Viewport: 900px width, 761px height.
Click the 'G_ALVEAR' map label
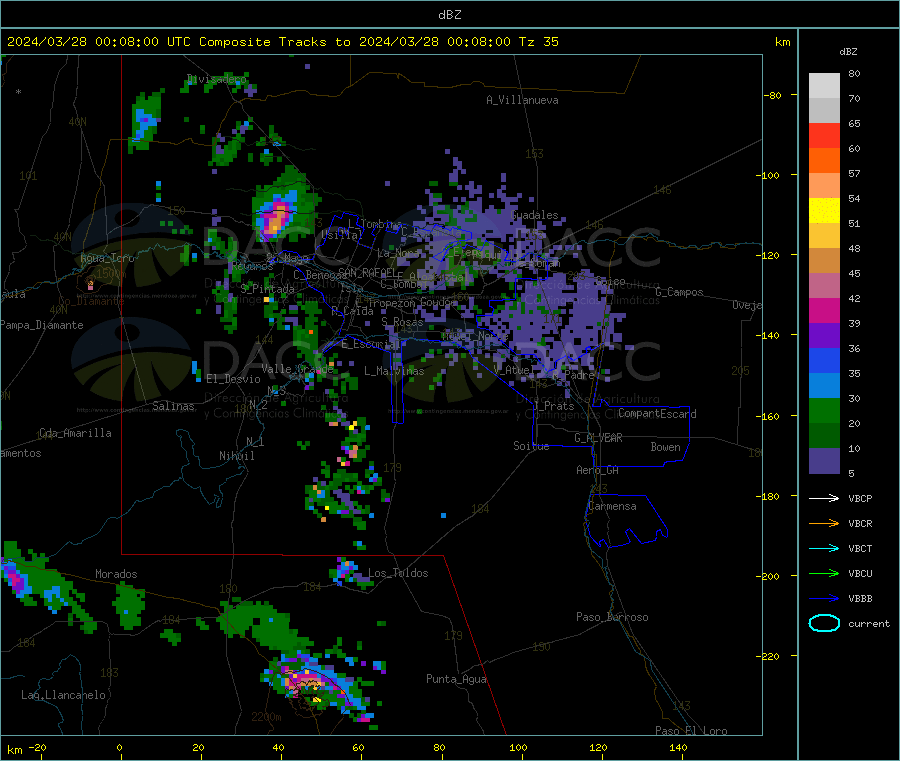click(598, 438)
